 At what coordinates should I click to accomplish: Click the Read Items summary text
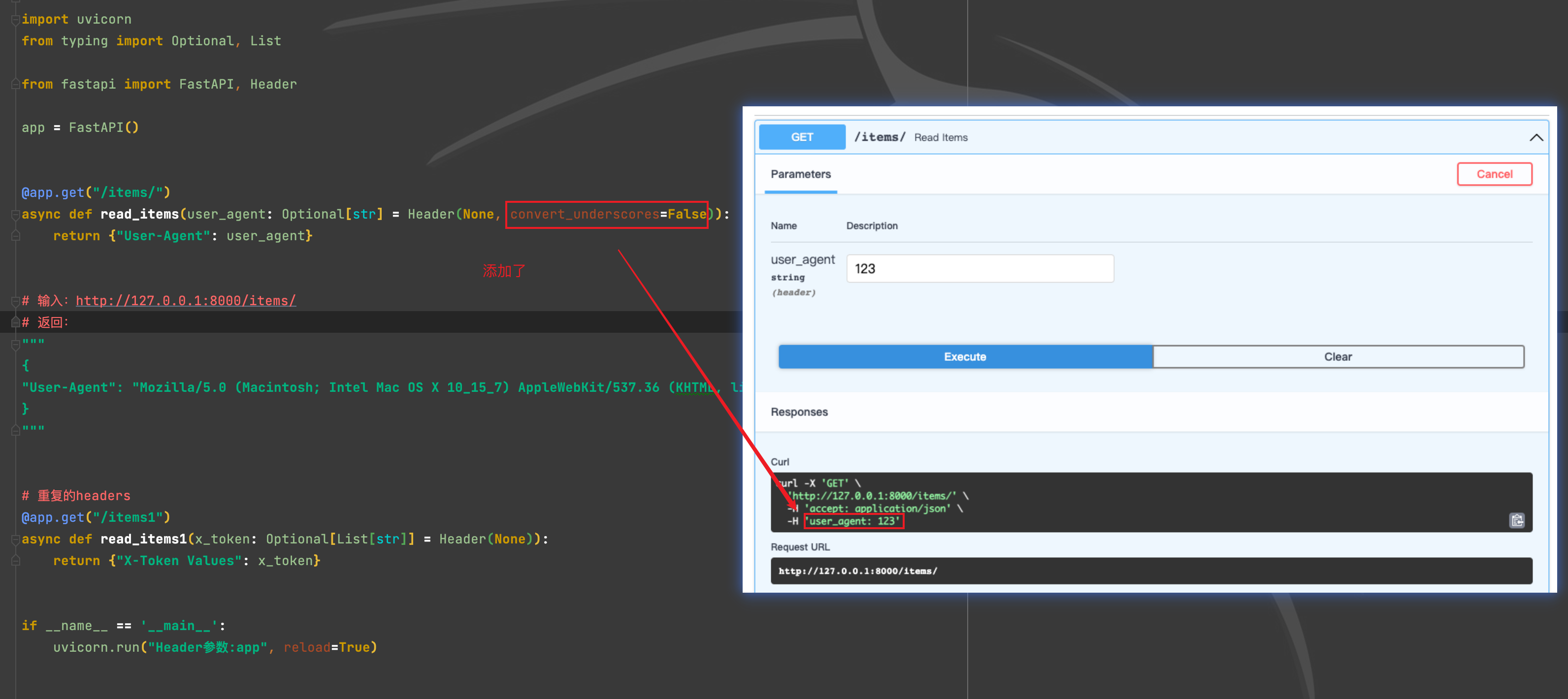coord(941,137)
